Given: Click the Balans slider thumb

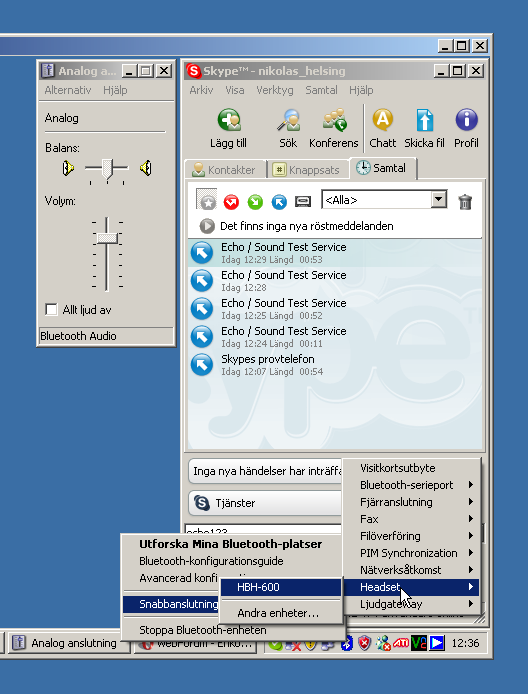Looking at the screenshot, I should point(107,169).
